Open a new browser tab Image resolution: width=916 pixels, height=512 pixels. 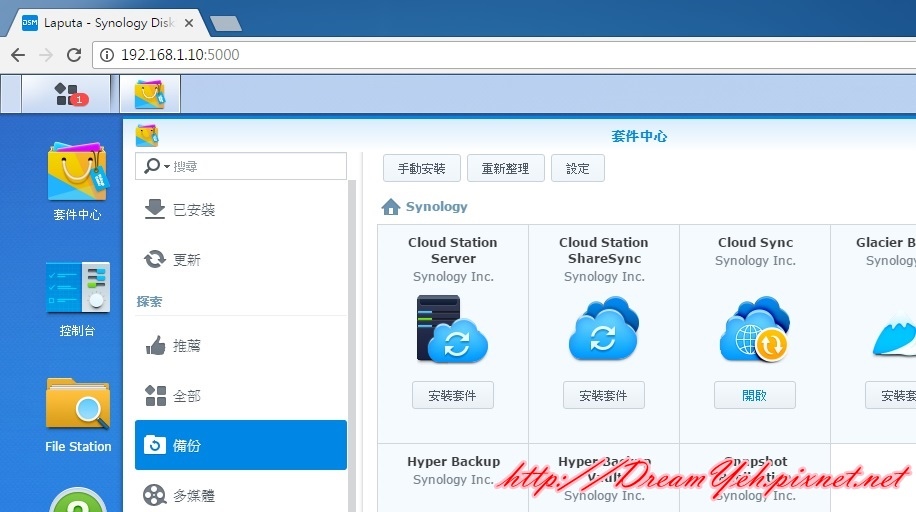226,23
